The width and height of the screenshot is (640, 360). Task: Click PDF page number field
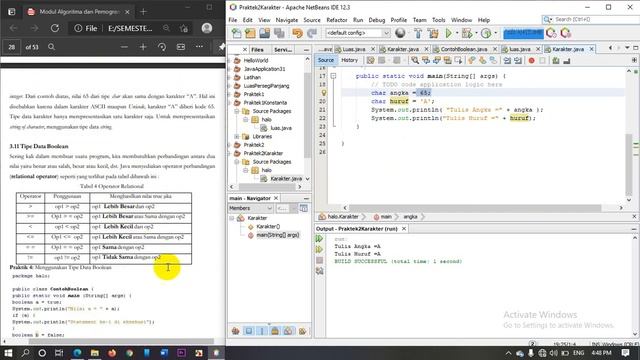click(x=11, y=47)
